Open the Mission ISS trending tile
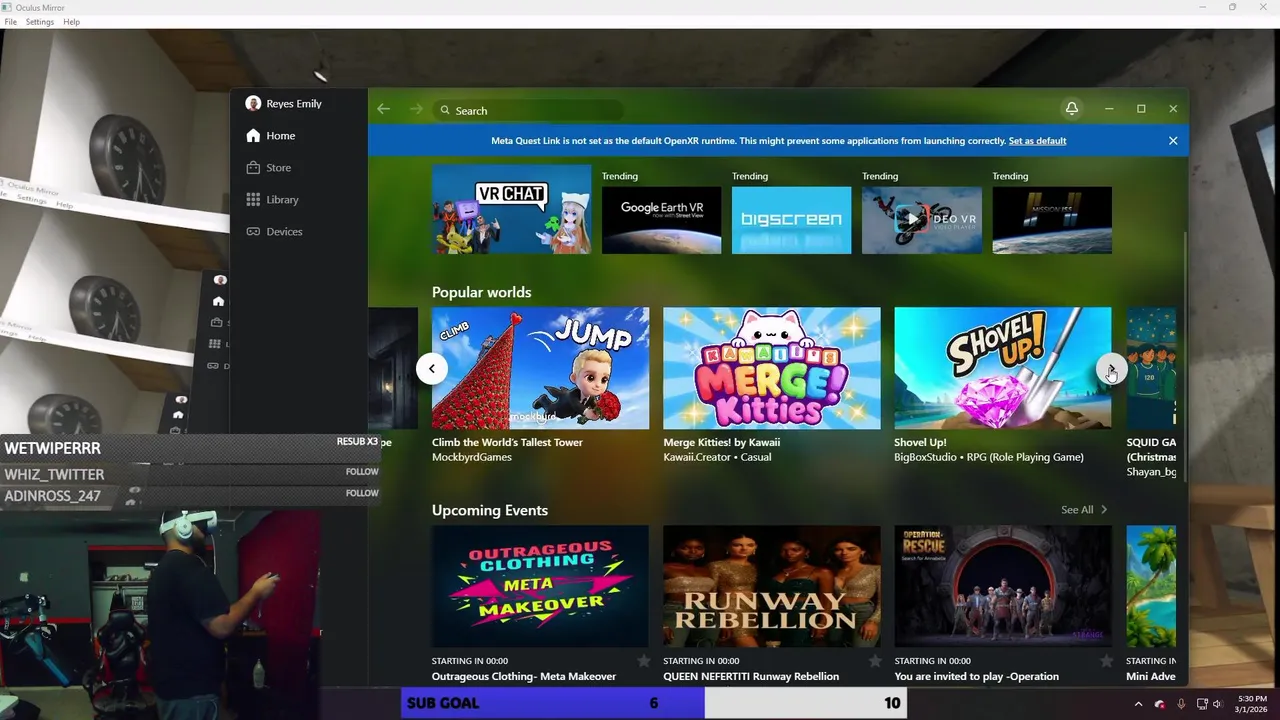The height and width of the screenshot is (720, 1280). click(1051, 220)
